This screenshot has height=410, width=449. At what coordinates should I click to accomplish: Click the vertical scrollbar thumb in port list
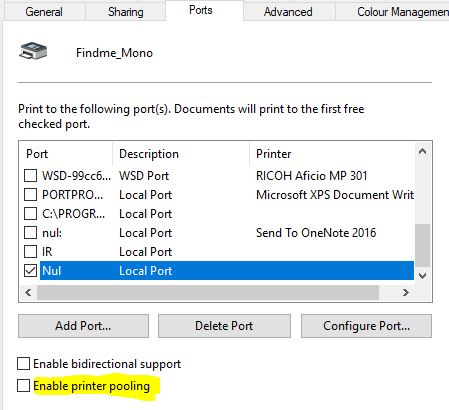(422, 246)
